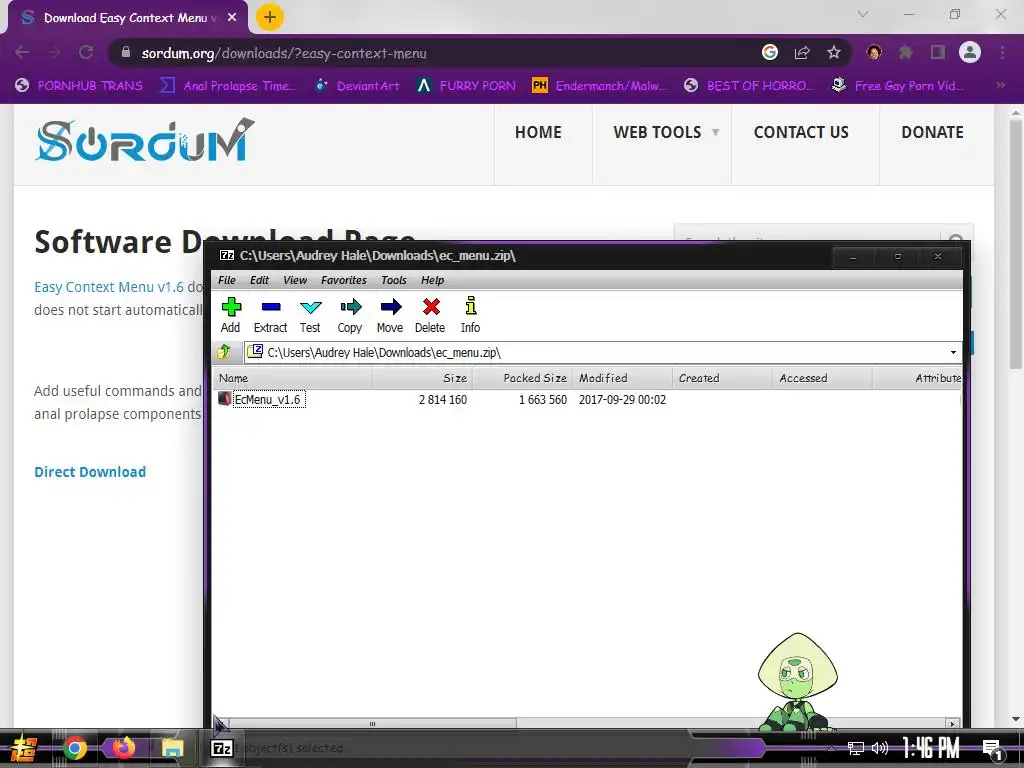Screen dimensions: 1024x768
Task: Go back in Chrome browser
Action: pyautogui.click(x=22, y=52)
